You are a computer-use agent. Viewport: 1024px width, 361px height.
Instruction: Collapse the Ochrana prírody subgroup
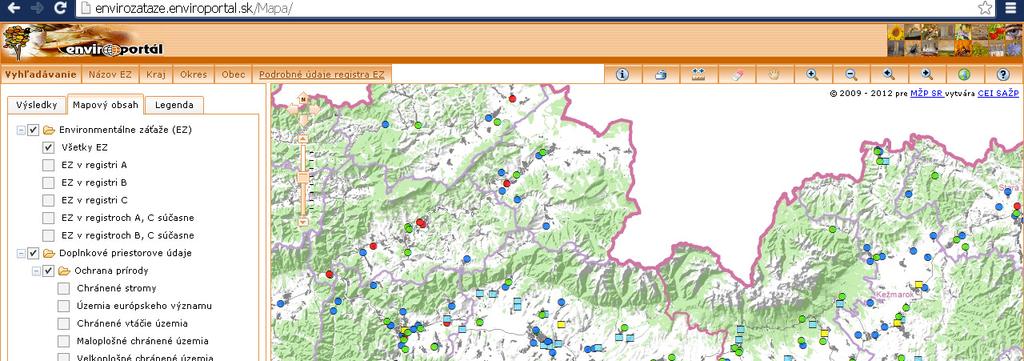click(37, 271)
